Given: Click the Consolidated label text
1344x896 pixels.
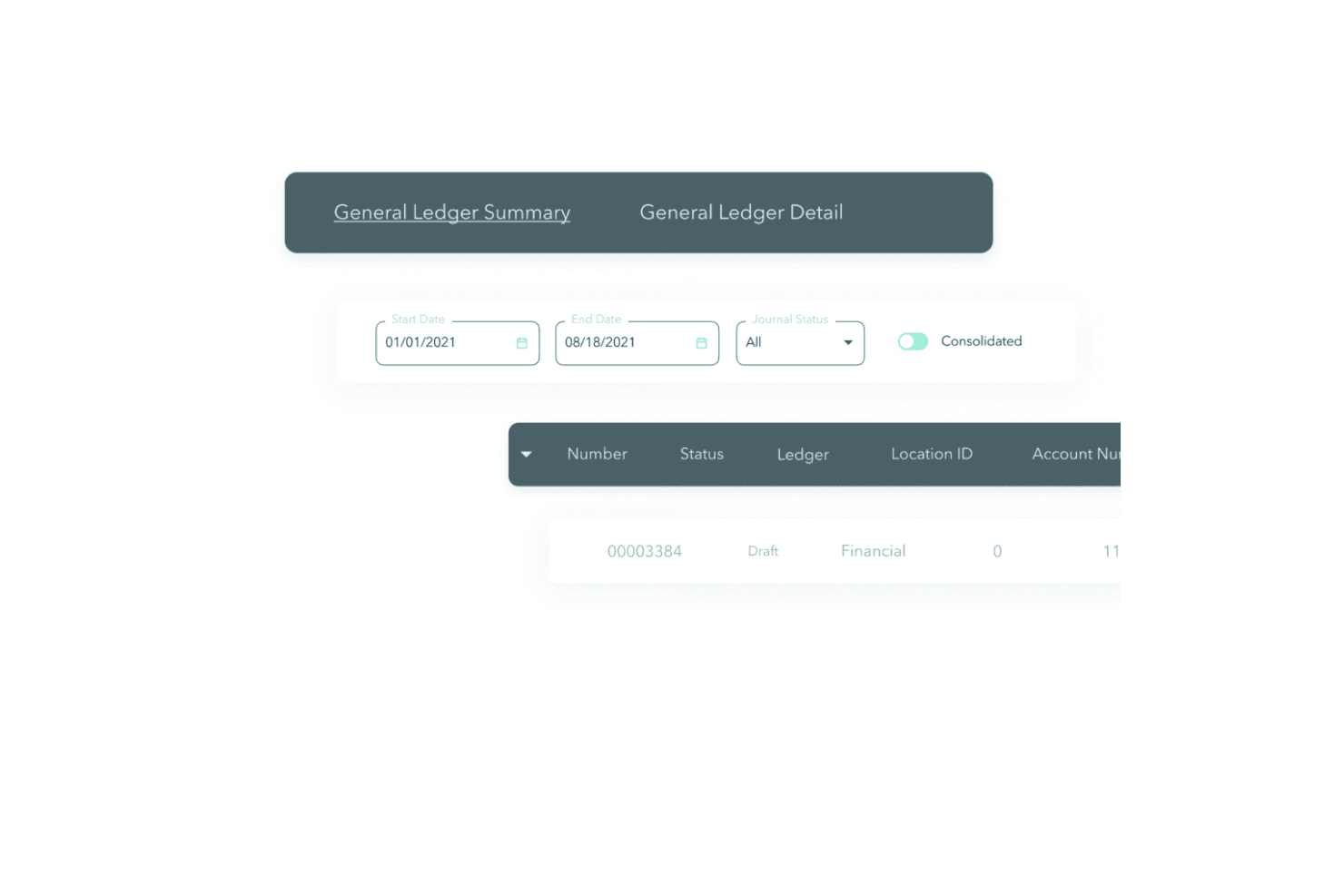Looking at the screenshot, I should tap(982, 341).
